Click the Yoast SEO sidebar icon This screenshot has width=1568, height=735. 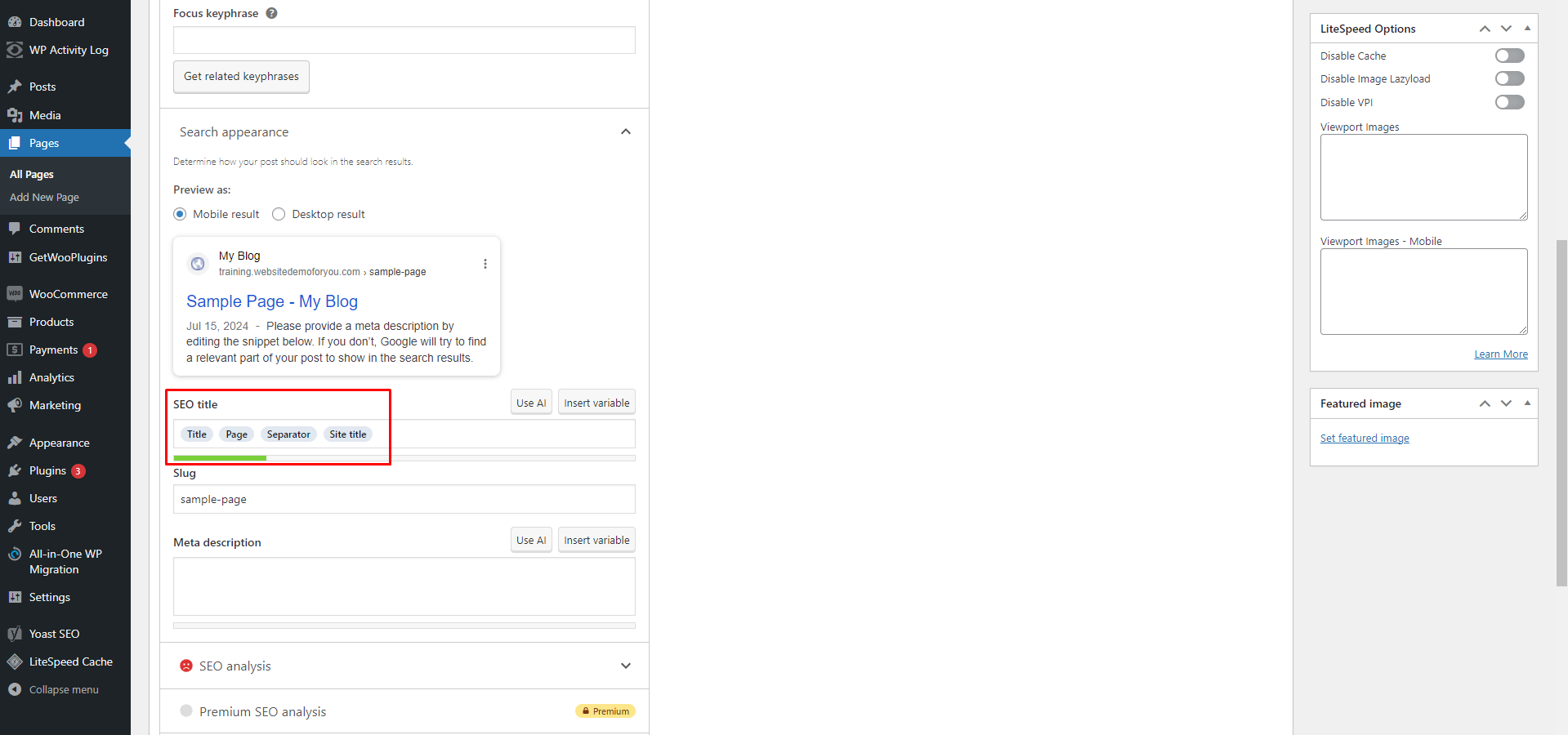point(15,634)
